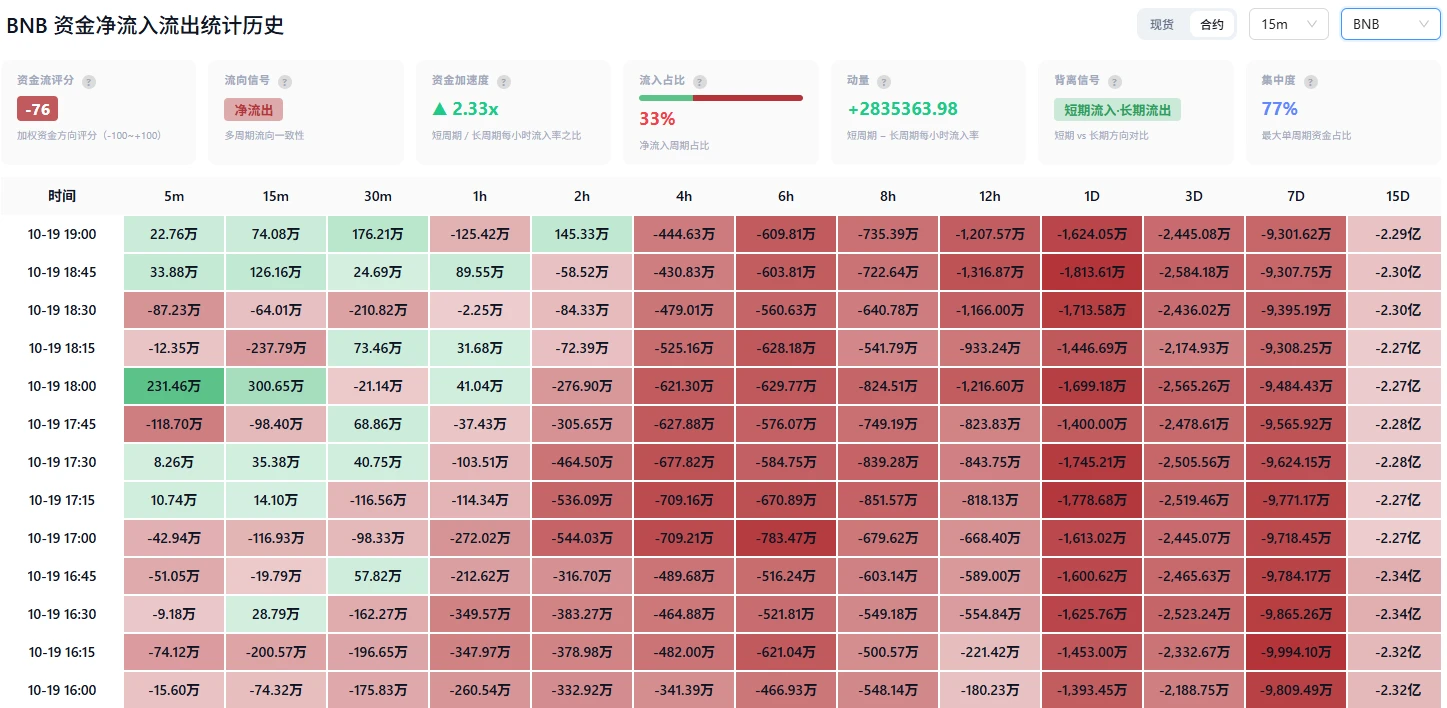Open the 15m interval dropdown
Screen dimensions: 1447x708
[1288, 24]
